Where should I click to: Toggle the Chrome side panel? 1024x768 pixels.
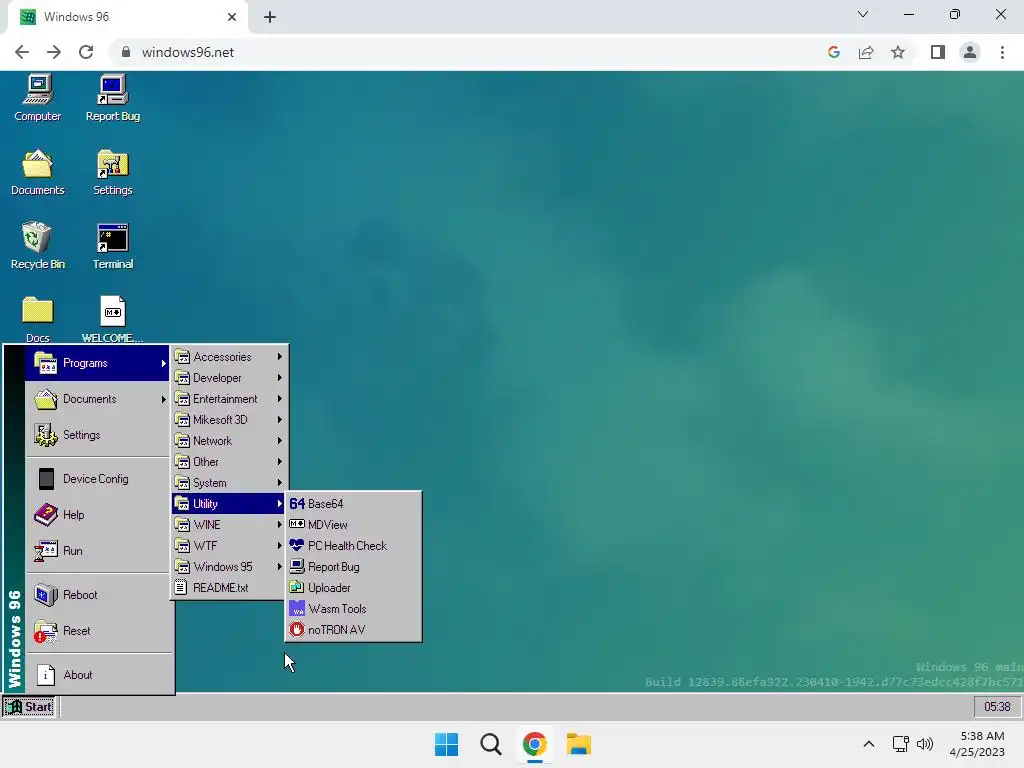[x=938, y=52]
